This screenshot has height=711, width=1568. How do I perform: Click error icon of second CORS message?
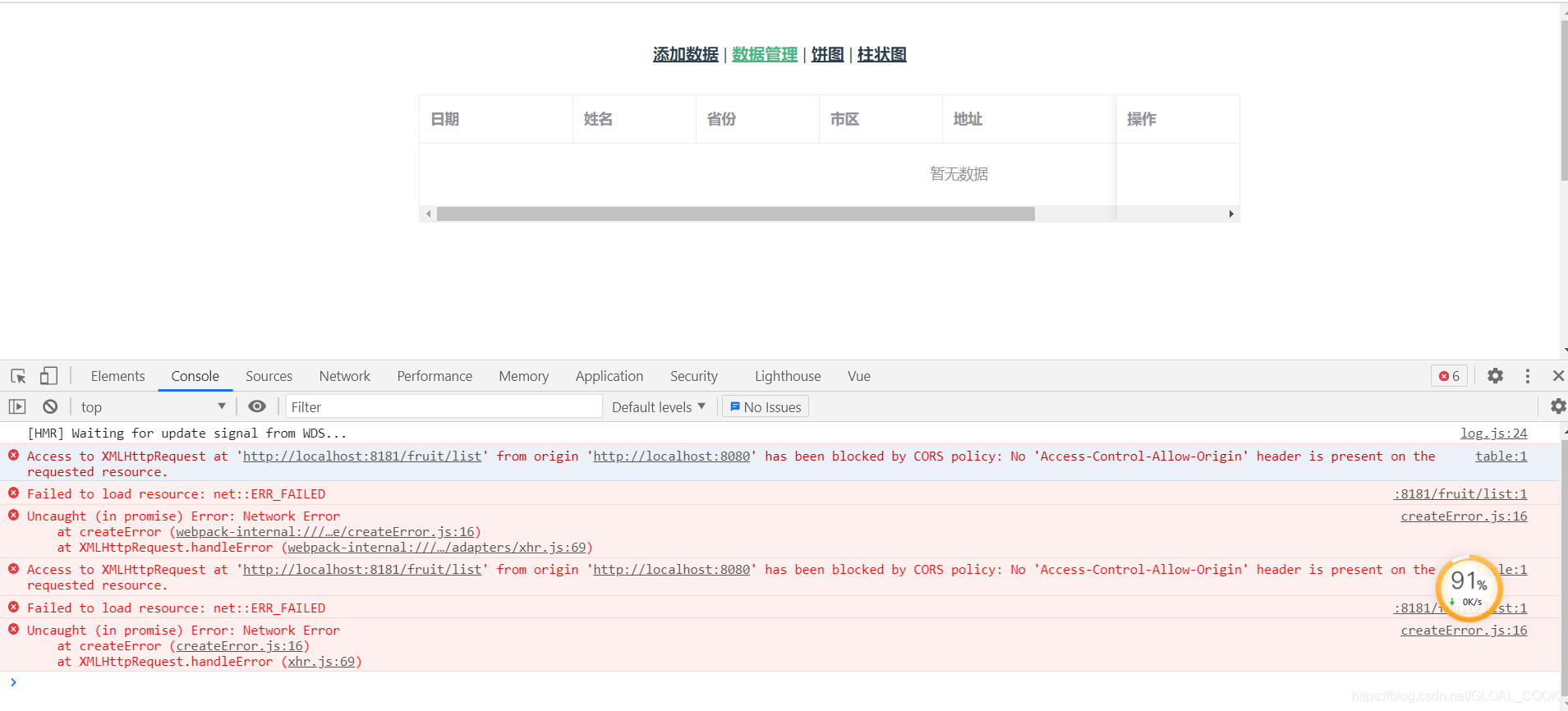click(x=13, y=568)
